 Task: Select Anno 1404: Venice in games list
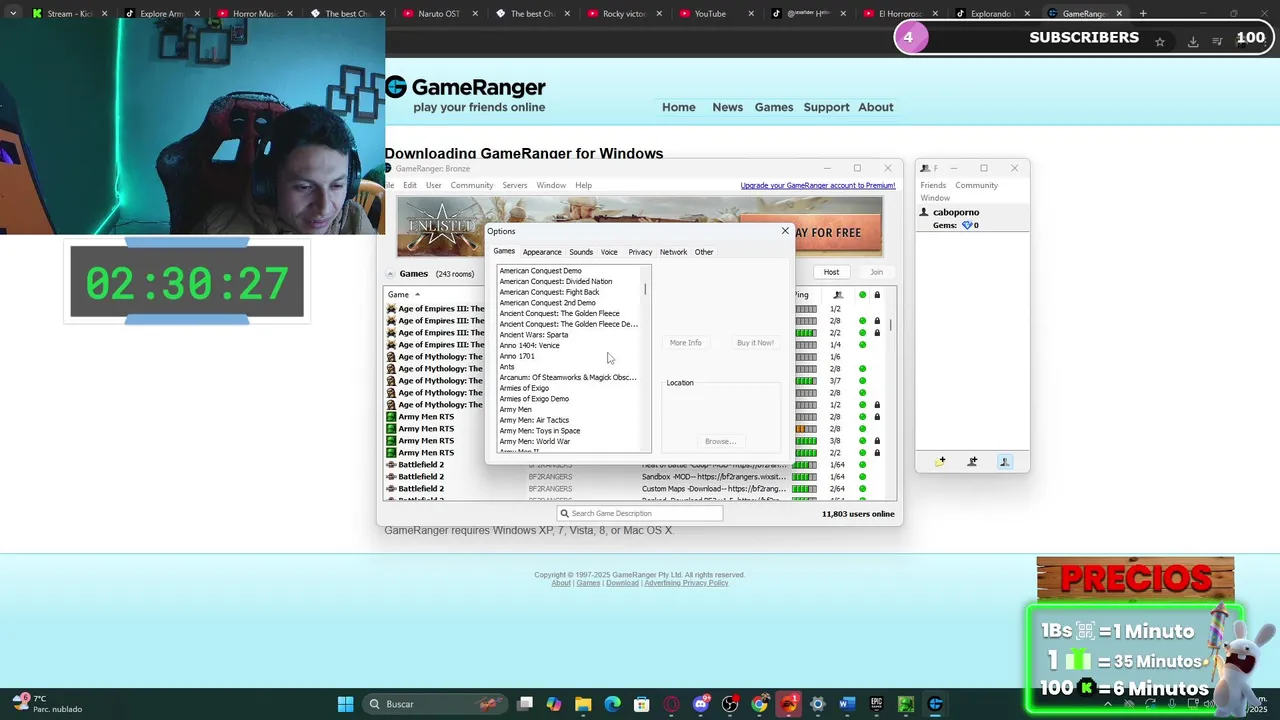(529, 346)
